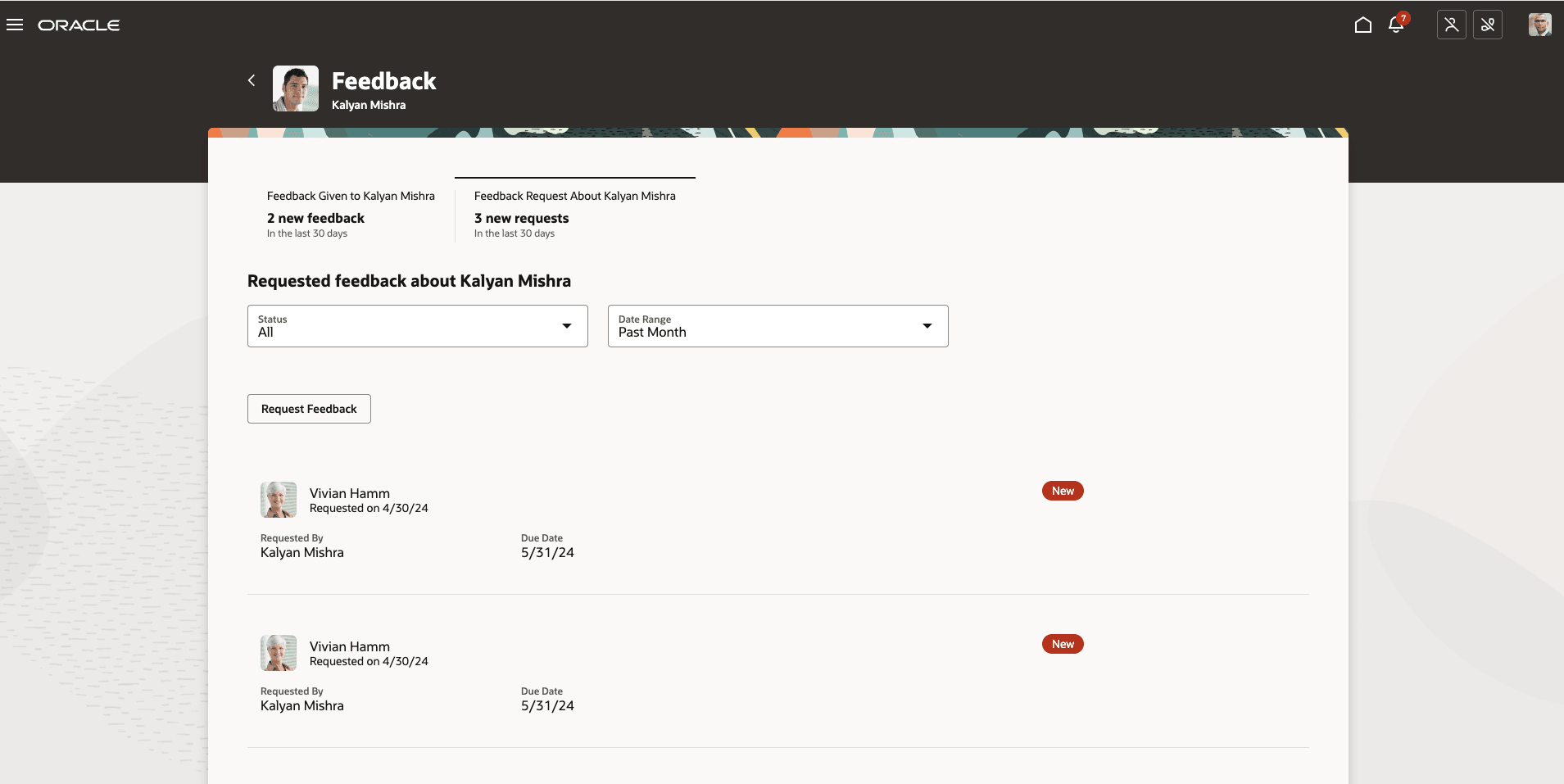The width and height of the screenshot is (1564, 784).
Task: Toggle the New badge on the second request
Action: coord(1063,644)
